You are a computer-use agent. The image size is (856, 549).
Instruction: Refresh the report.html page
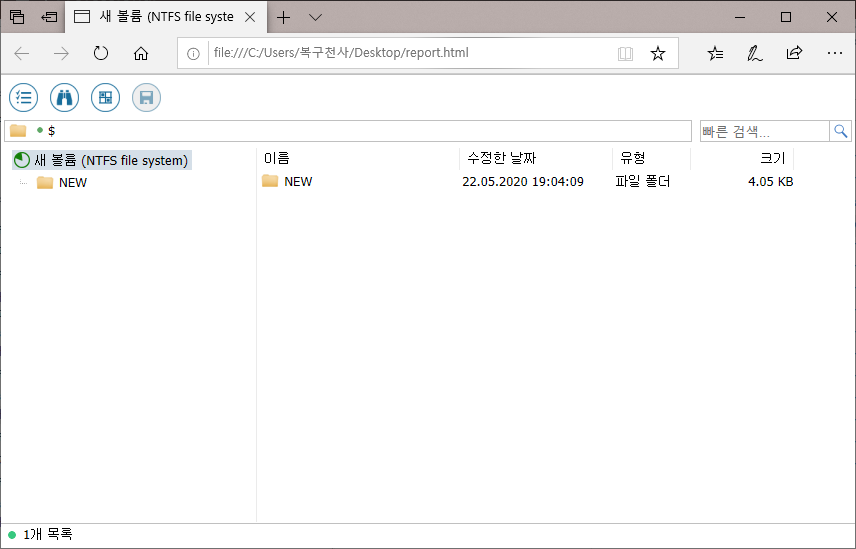100,54
